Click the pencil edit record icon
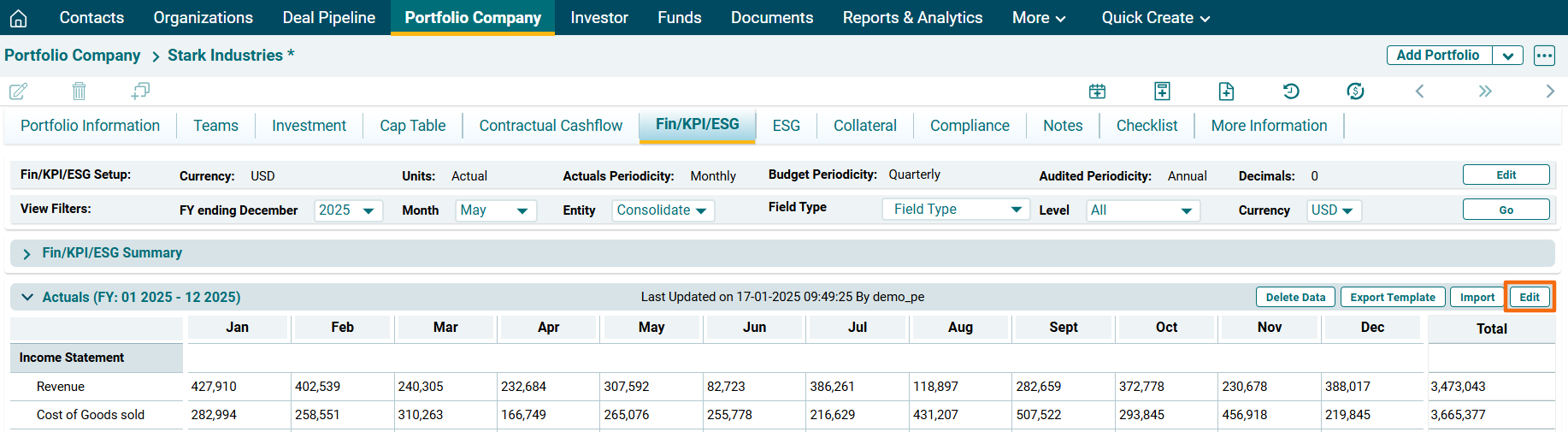 click(x=18, y=91)
